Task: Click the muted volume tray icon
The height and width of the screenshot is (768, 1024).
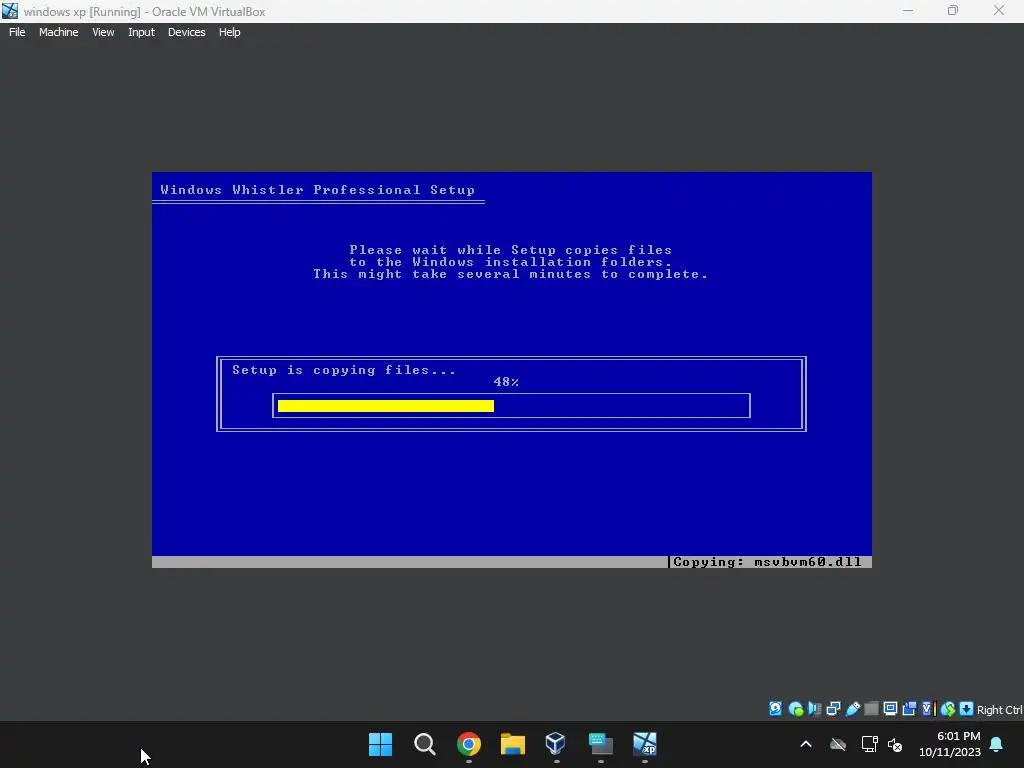Action: click(x=895, y=744)
